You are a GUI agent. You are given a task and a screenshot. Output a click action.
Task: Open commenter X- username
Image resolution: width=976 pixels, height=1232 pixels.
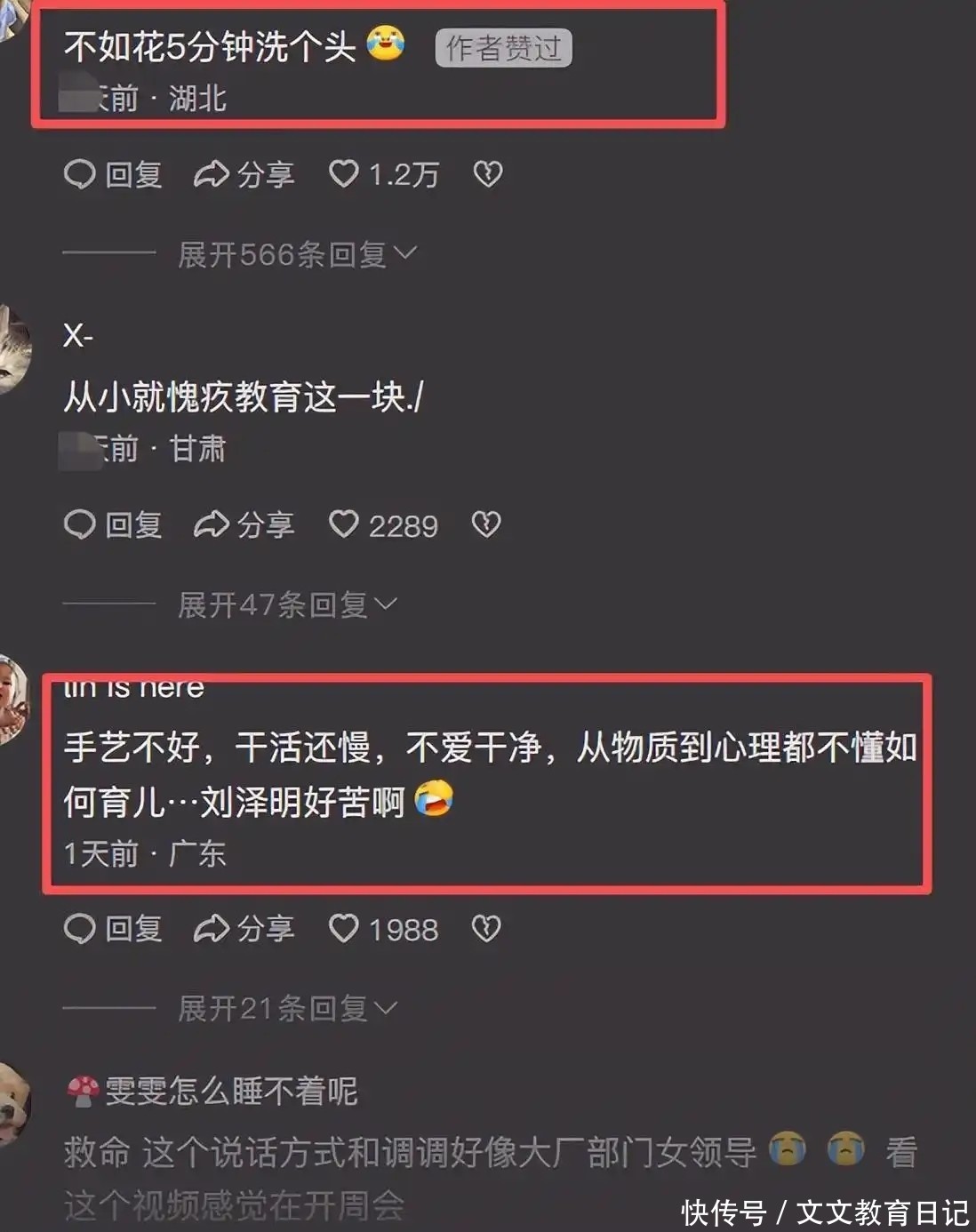click(x=78, y=335)
